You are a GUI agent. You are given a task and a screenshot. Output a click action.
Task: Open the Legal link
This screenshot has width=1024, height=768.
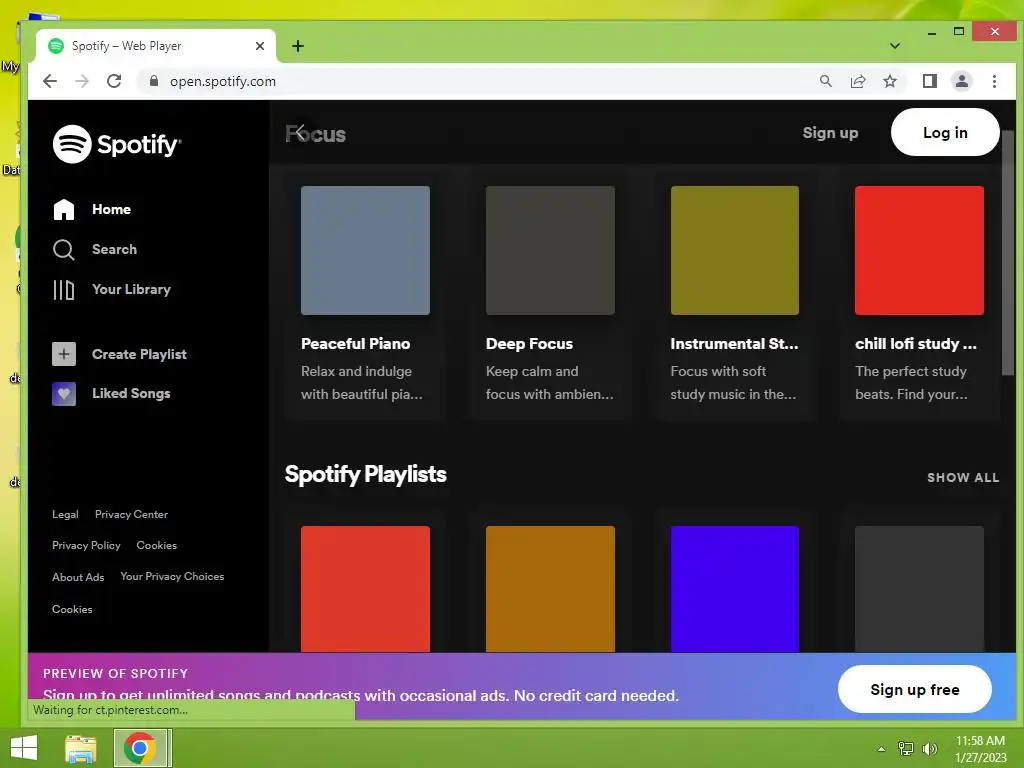coord(65,515)
